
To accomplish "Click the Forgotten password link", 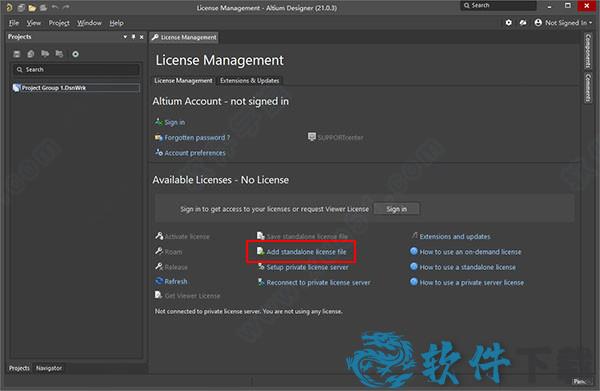I will (x=197, y=137).
